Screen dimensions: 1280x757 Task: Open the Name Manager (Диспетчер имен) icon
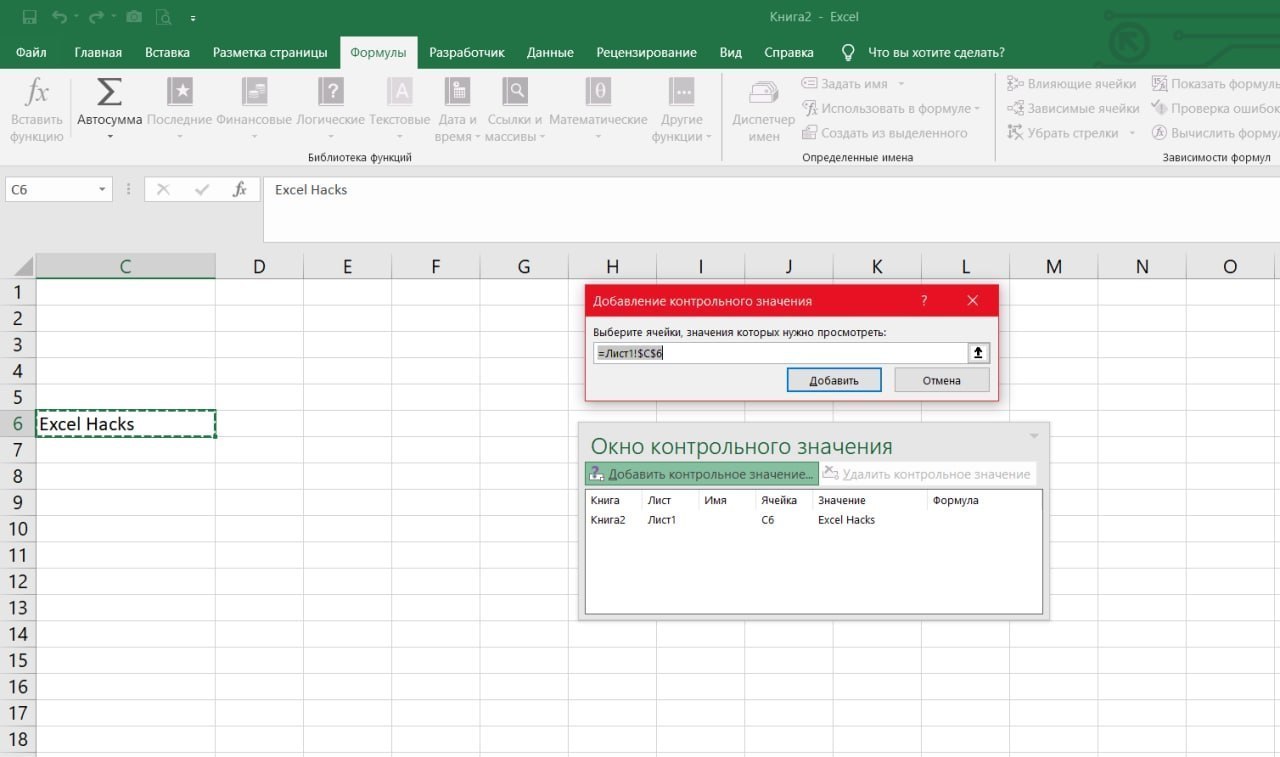(x=764, y=94)
